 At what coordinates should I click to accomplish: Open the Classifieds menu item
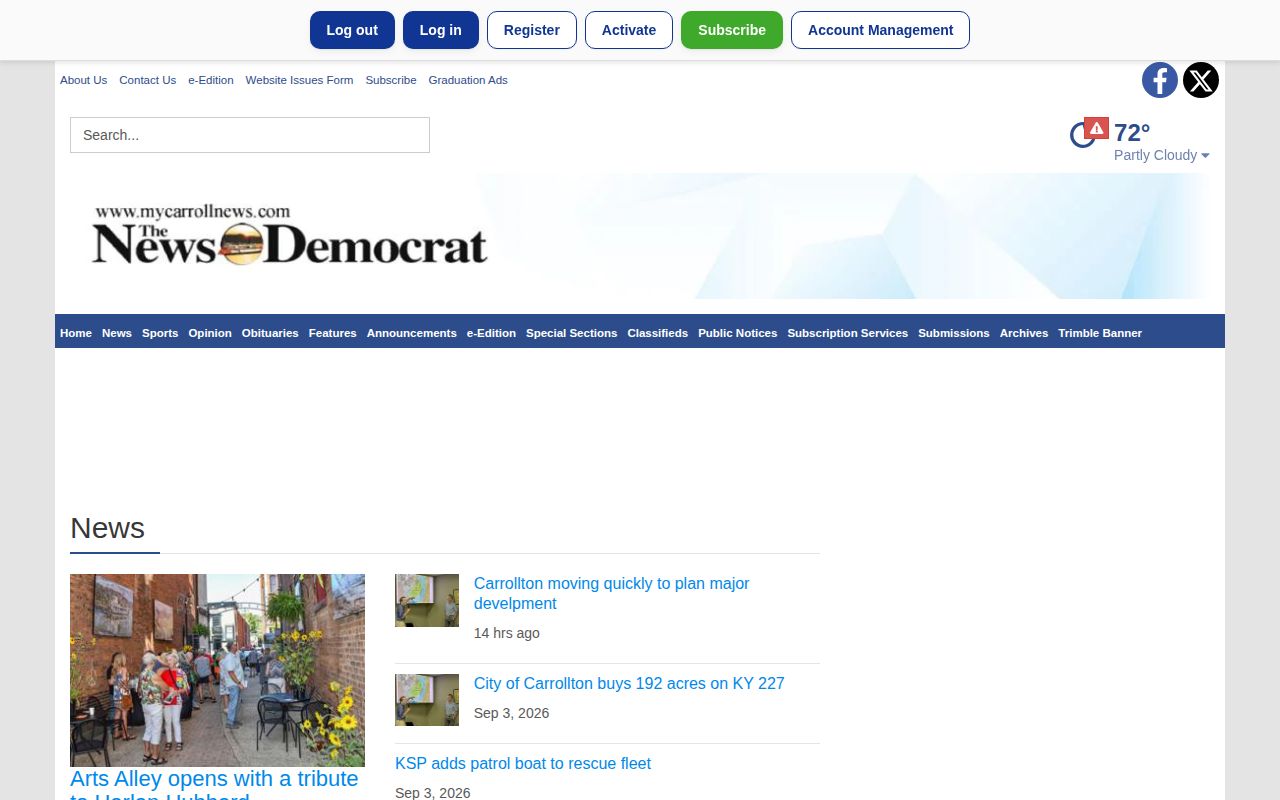658,333
